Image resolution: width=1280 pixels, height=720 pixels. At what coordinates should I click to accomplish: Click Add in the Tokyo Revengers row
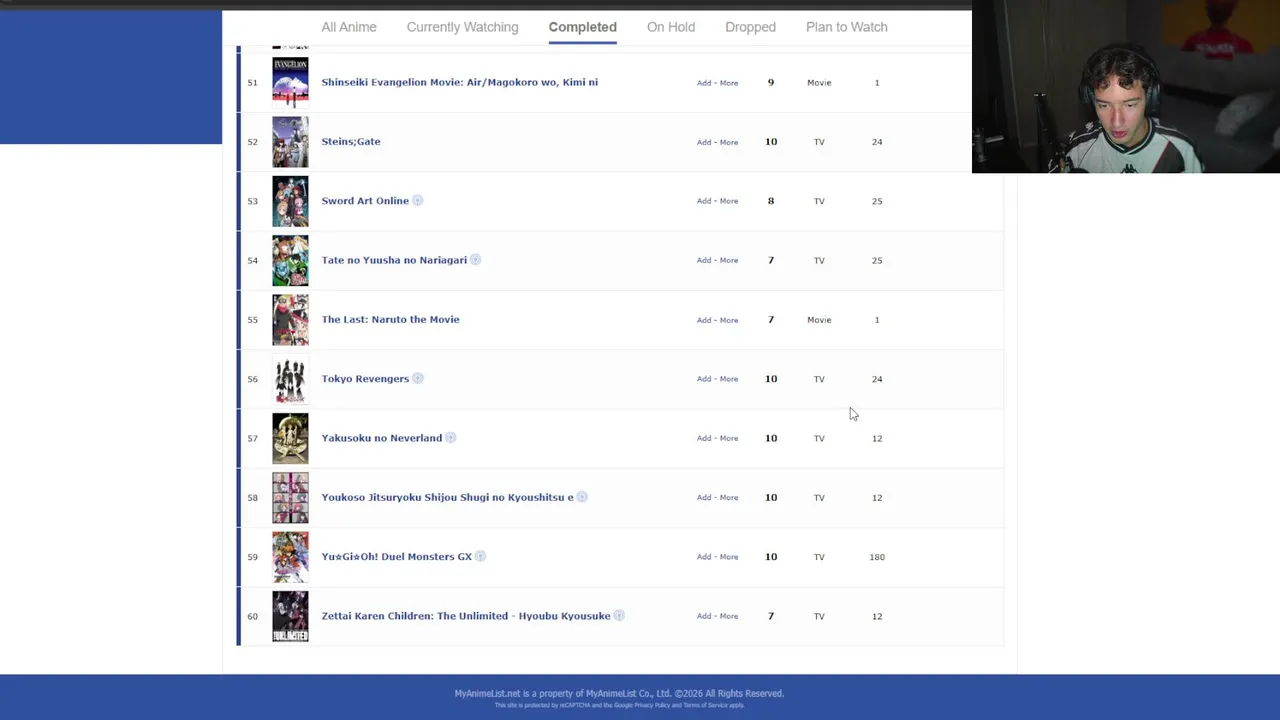pos(704,379)
